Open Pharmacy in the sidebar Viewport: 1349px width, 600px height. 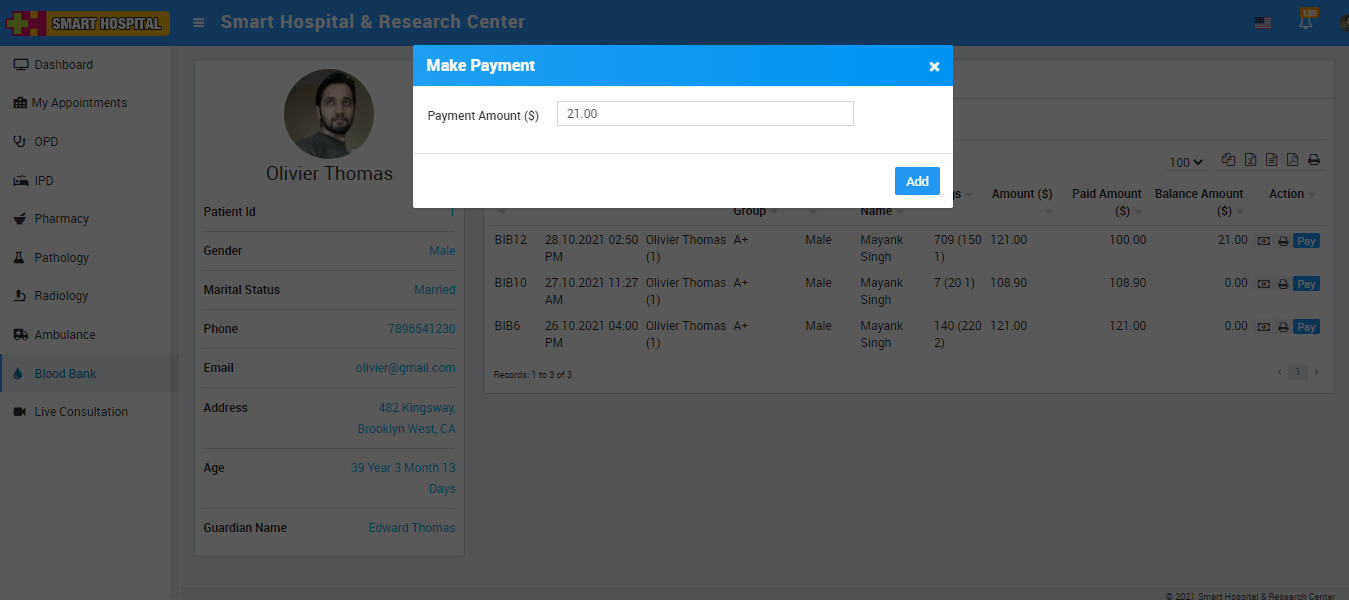61,219
